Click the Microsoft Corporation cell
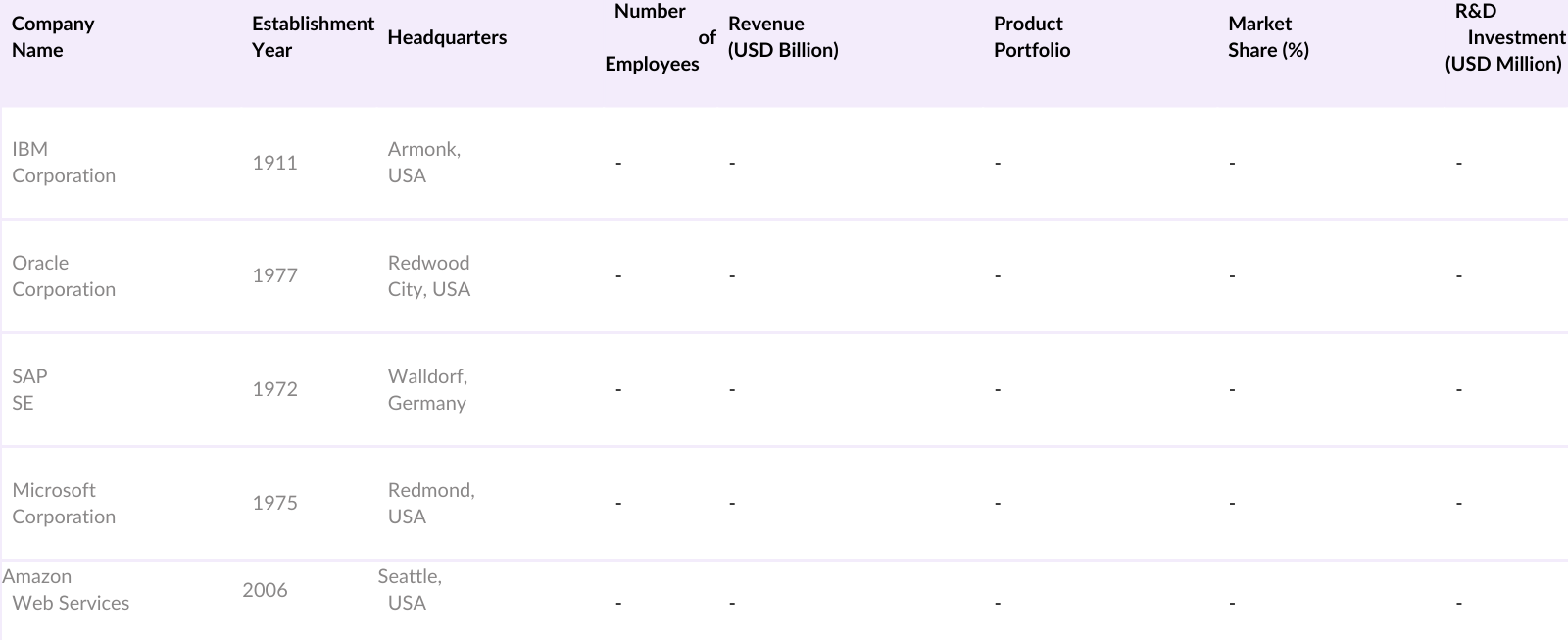This screenshot has height=640, width=1568. pyautogui.click(x=64, y=504)
